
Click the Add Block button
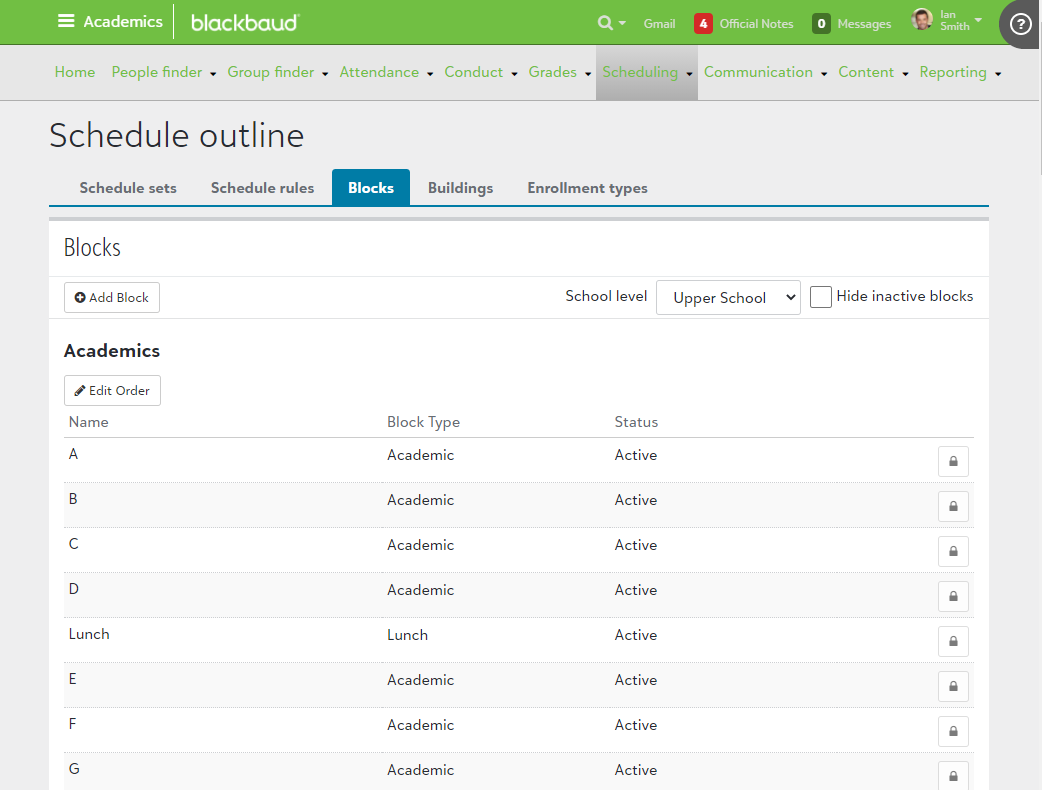pyautogui.click(x=112, y=298)
